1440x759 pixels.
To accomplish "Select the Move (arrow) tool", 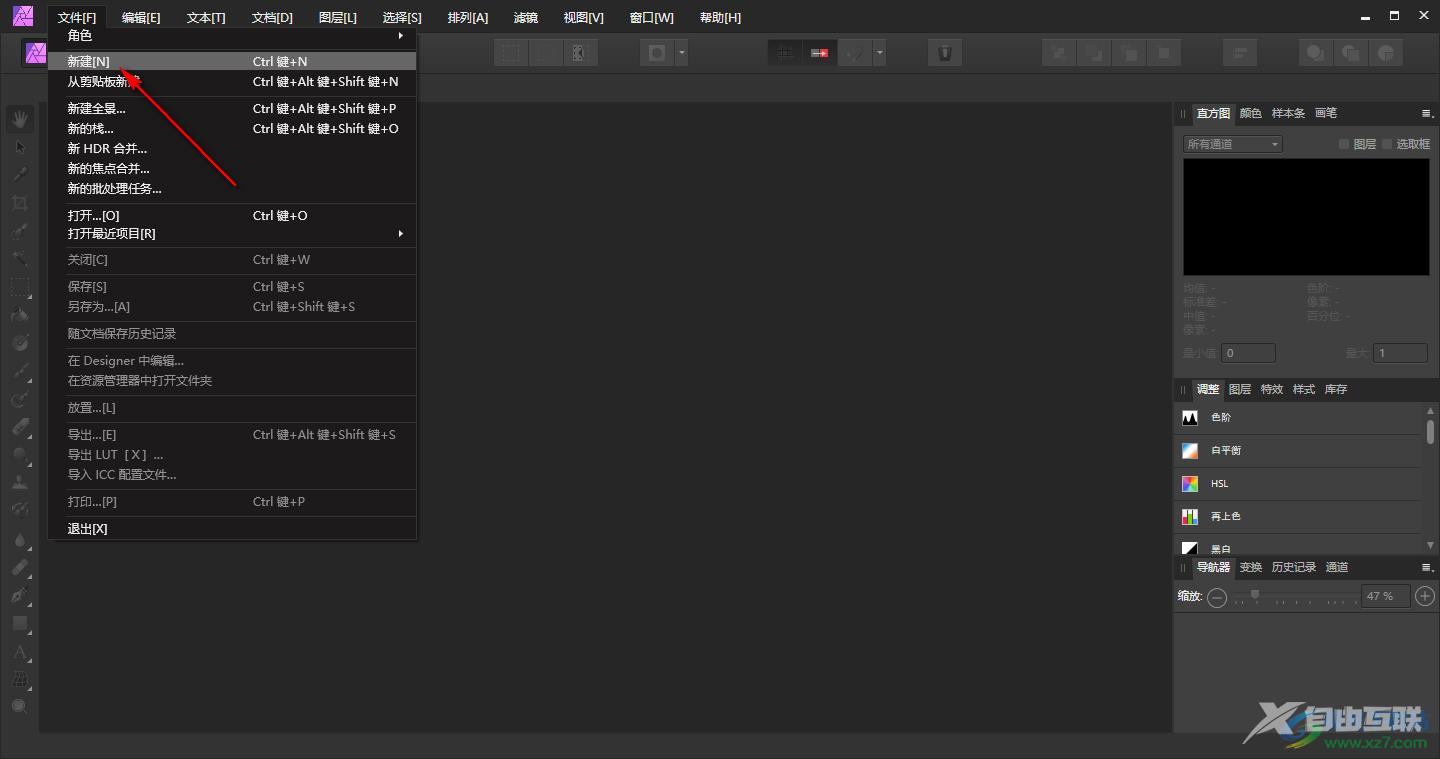I will tap(20, 147).
